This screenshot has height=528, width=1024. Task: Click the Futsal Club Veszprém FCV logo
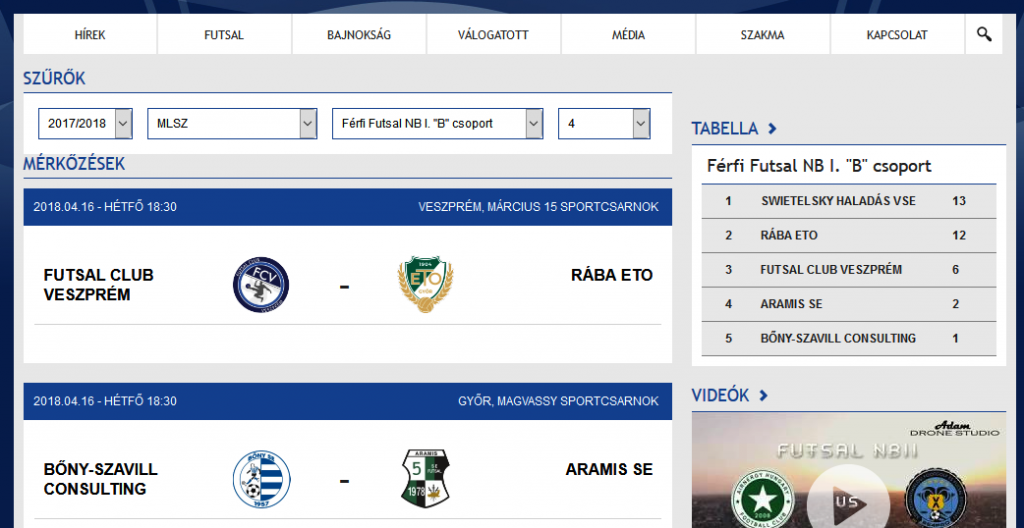261,284
